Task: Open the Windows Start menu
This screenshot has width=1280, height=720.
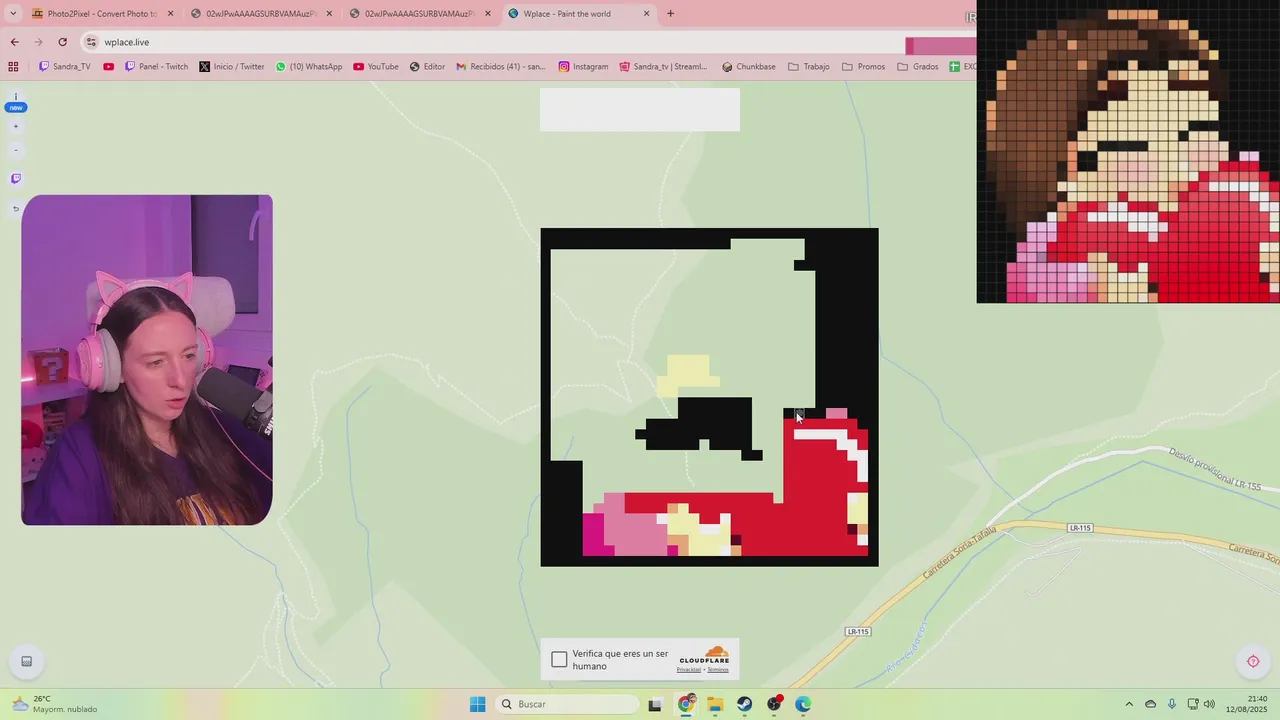Action: [x=478, y=704]
